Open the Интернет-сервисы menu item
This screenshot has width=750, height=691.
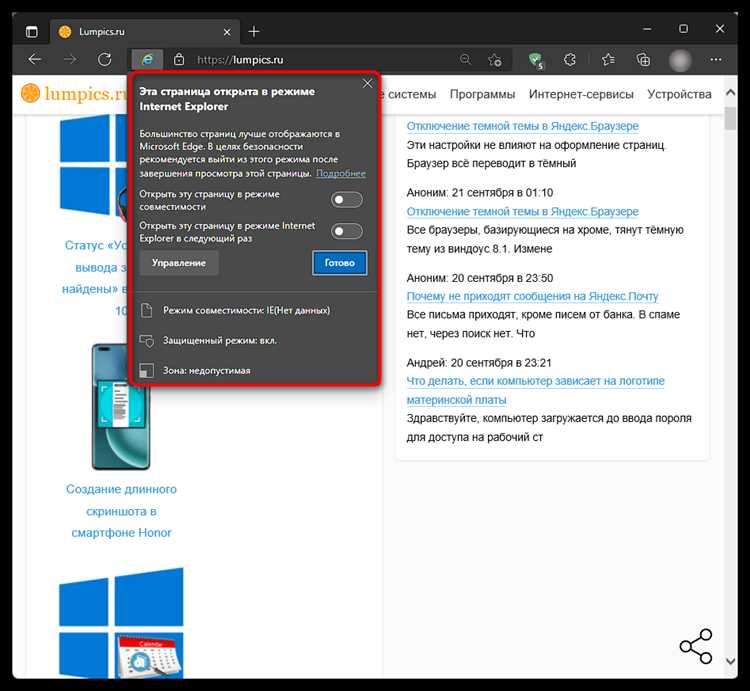pyautogui.click(x=581, y=94)
